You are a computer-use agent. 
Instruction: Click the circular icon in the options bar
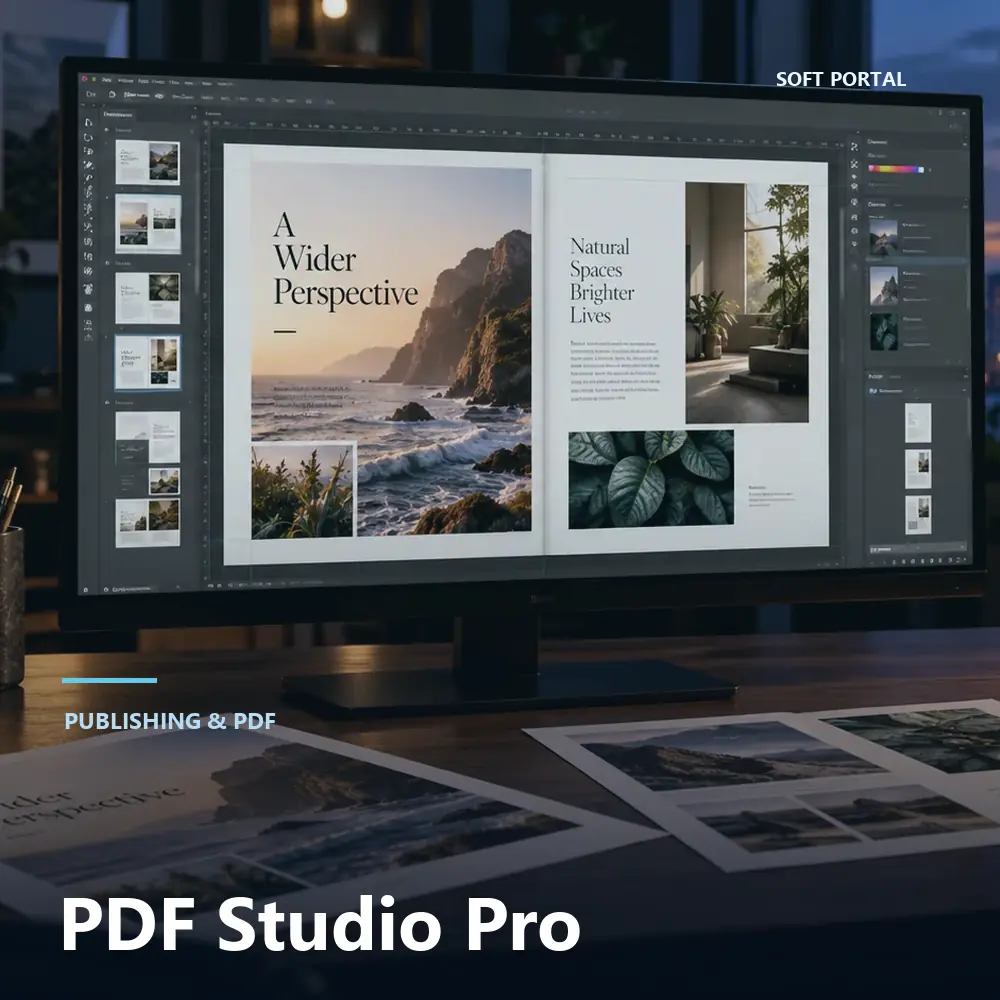click(112, 94)
